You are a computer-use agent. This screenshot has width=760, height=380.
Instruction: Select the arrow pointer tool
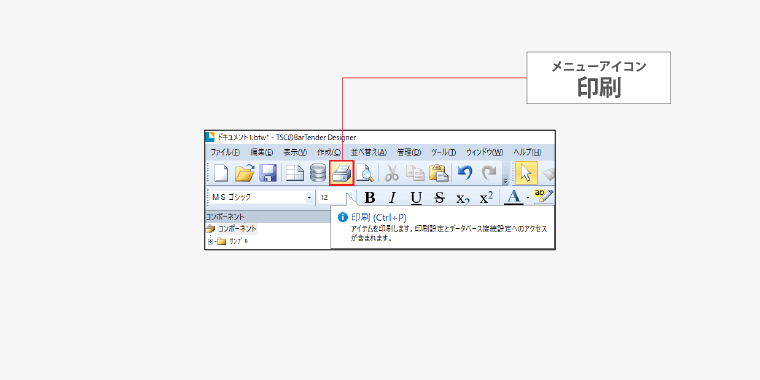point(526,173)
